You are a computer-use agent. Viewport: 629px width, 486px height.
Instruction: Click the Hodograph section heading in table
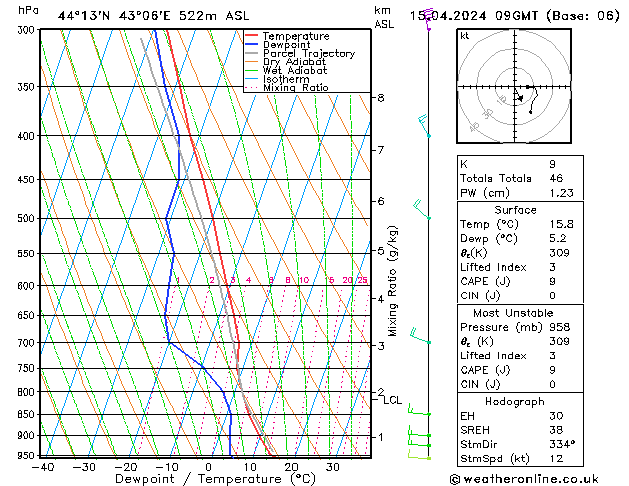point(515,401)
